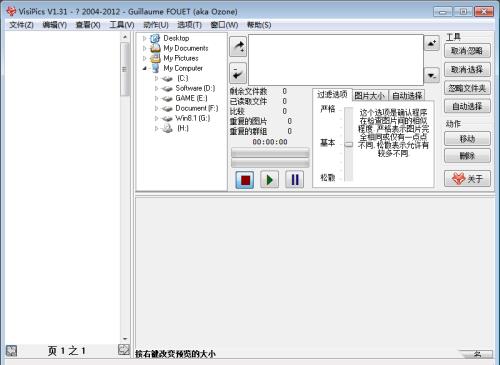Image resolution: width=500 pixels, height=365 pixels.
Task: Click the Desktop folder icon
Action: (x=155, y=38)
